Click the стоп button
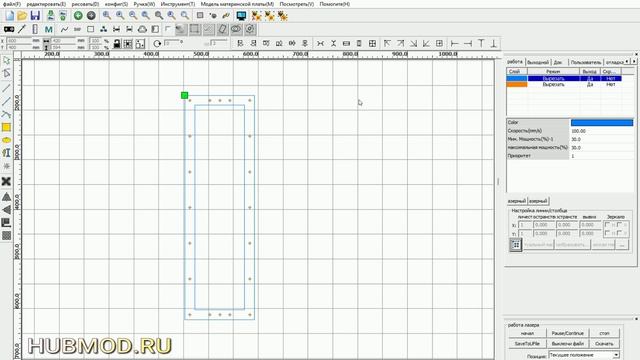Image resolution: width=640 pixels, height=360 pixels. point(604,333)
